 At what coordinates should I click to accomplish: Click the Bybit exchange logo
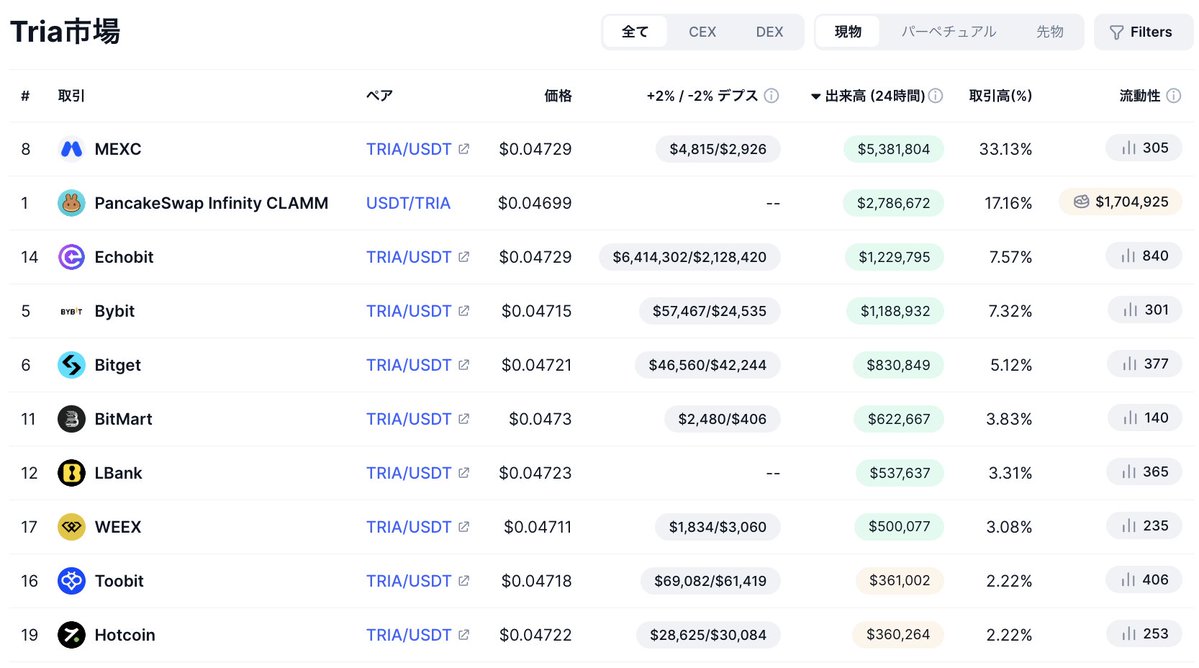[x=71, y=311]
